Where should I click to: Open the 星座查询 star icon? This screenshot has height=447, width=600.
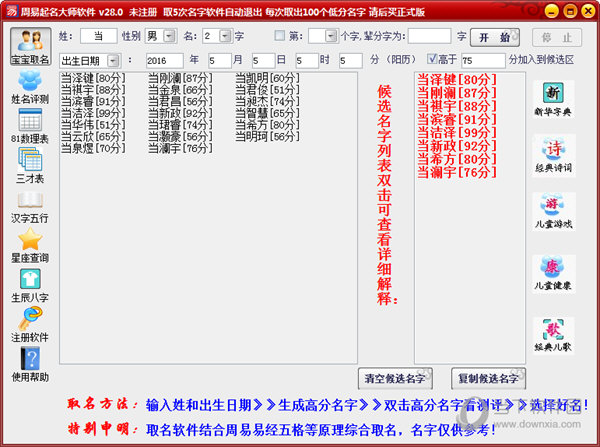coord(30,245)
